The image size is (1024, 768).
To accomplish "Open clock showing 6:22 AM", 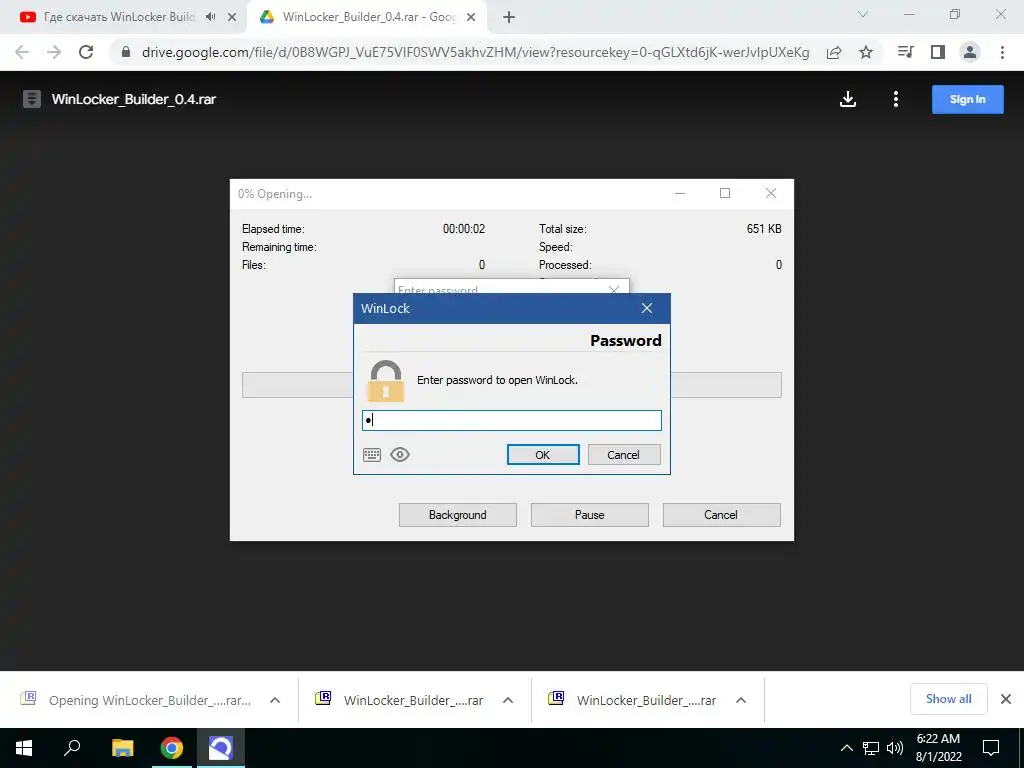I will [938, 748].
